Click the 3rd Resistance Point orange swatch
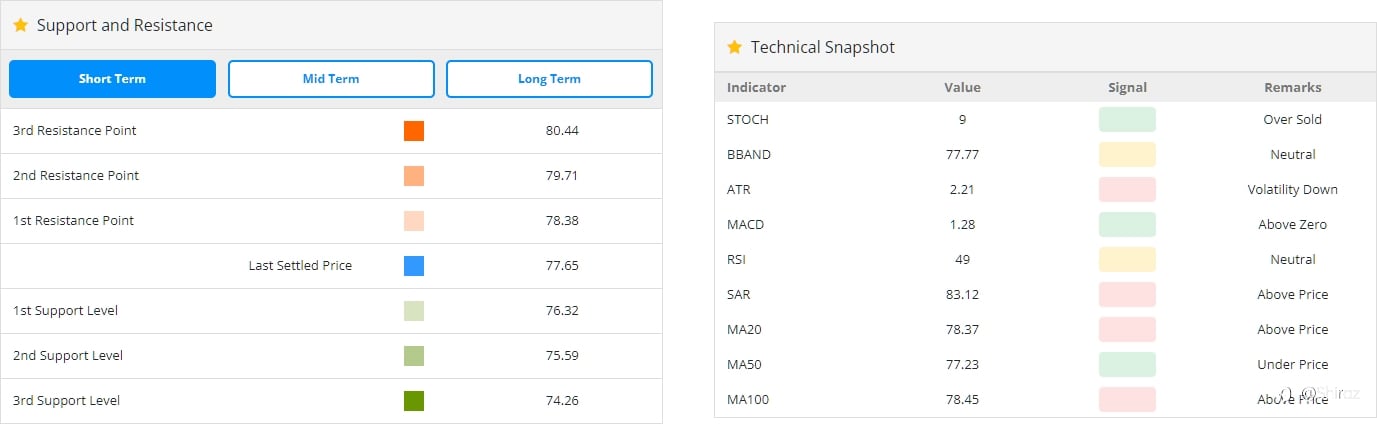Screen dimensions: 1377x424 click(x=414, y=131)
